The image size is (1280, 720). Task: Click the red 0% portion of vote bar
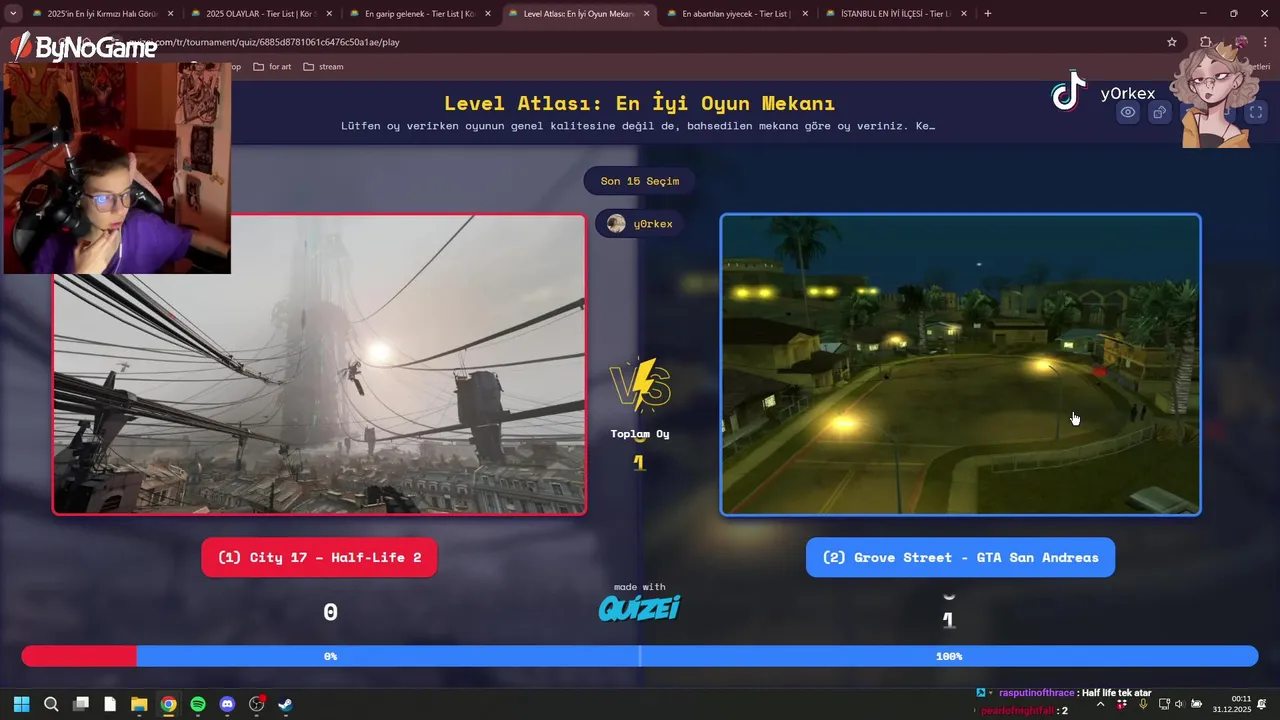[x=79, y=656]
